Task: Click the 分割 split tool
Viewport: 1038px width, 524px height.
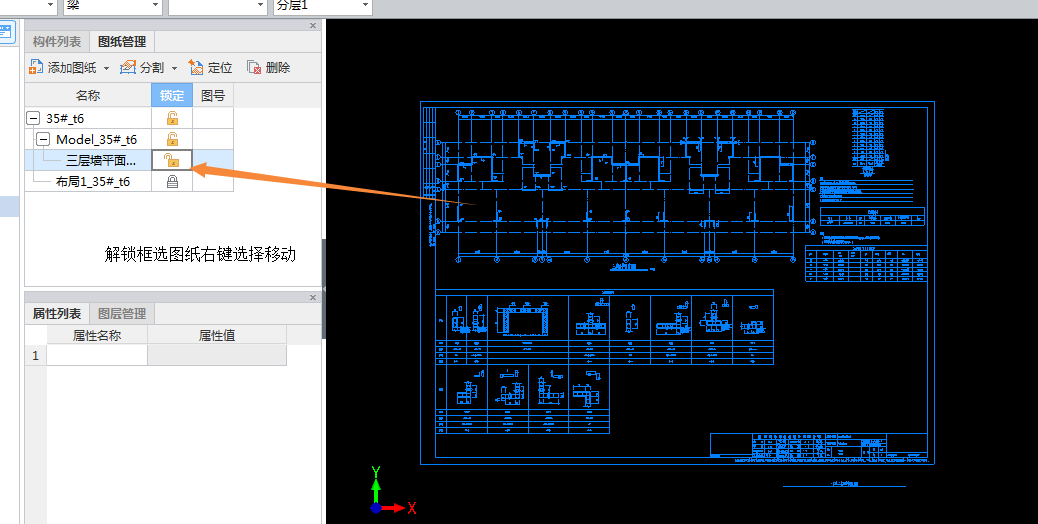Action: pyautogui.click(x=142, y=67)
